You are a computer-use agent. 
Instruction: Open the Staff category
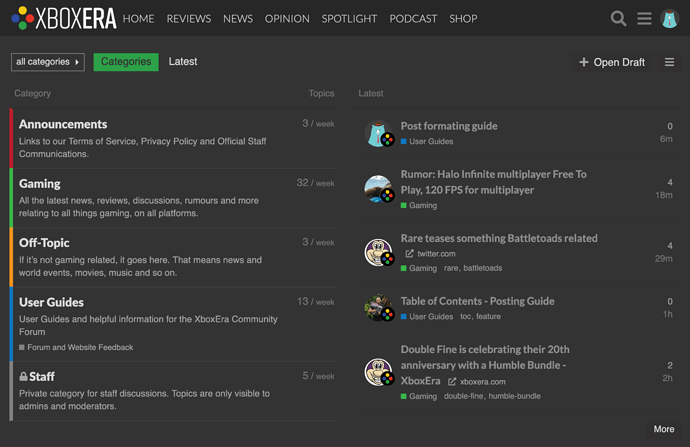pyautogui.click(x=42, y=377)
